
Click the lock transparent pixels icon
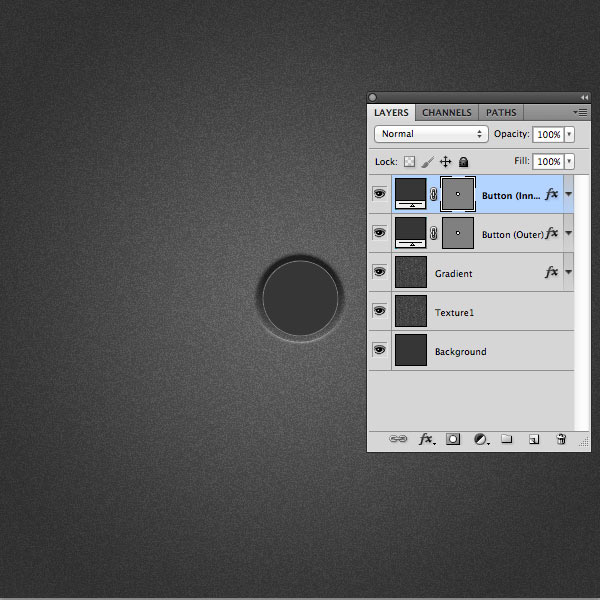pos(409,161)
